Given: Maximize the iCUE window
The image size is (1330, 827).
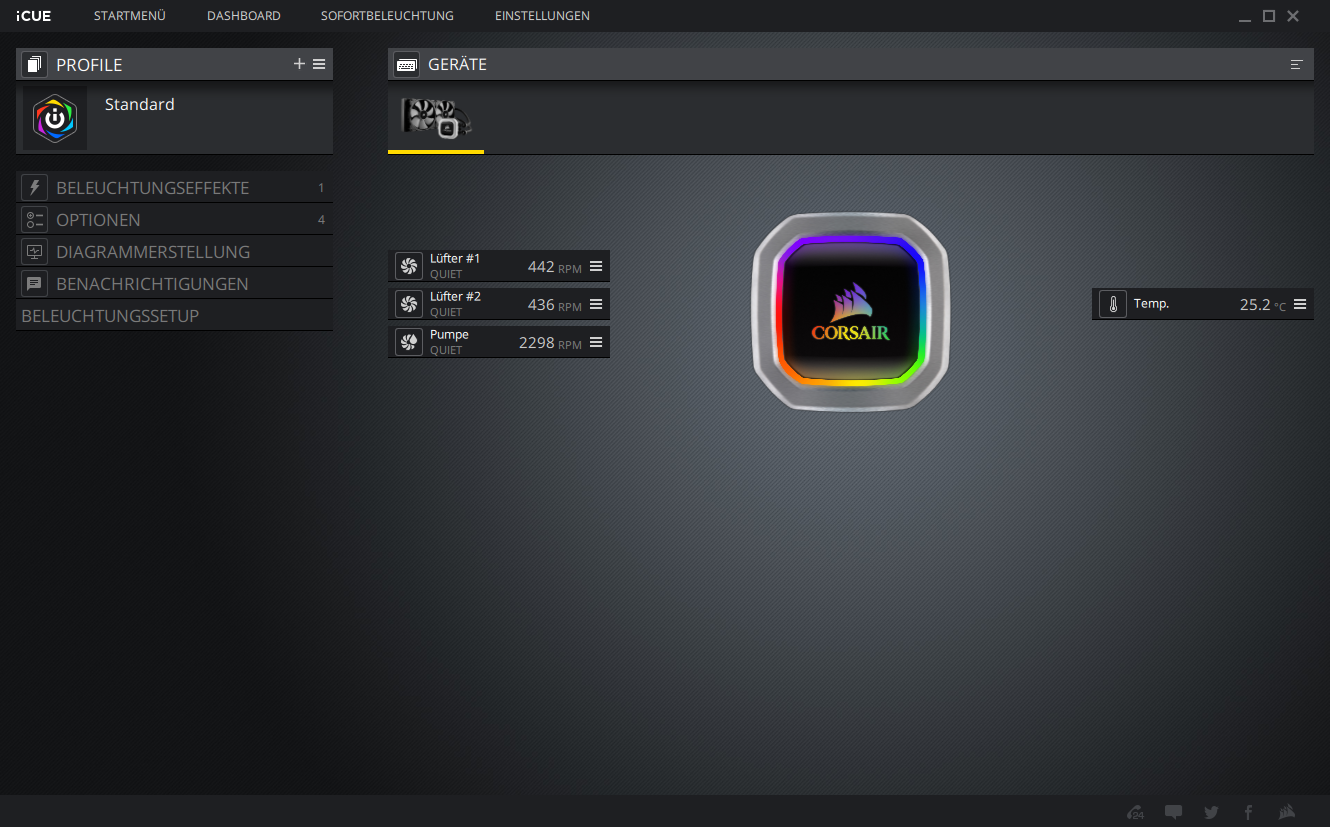Looking at the screenshot, I should pos(1269,16).
